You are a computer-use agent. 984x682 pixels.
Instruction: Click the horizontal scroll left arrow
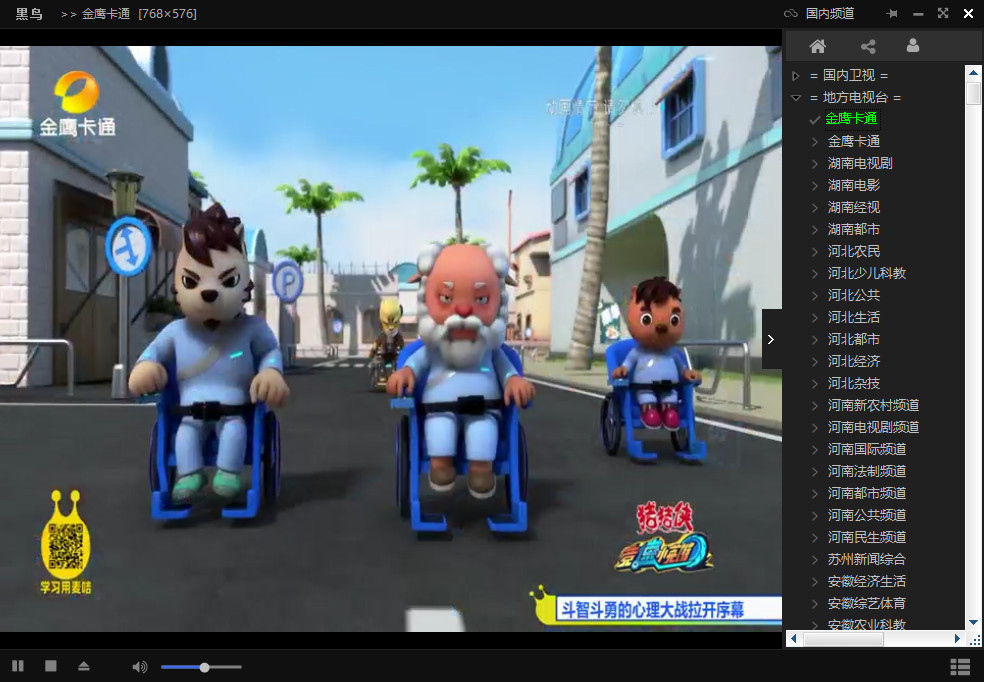pos(793,639)
